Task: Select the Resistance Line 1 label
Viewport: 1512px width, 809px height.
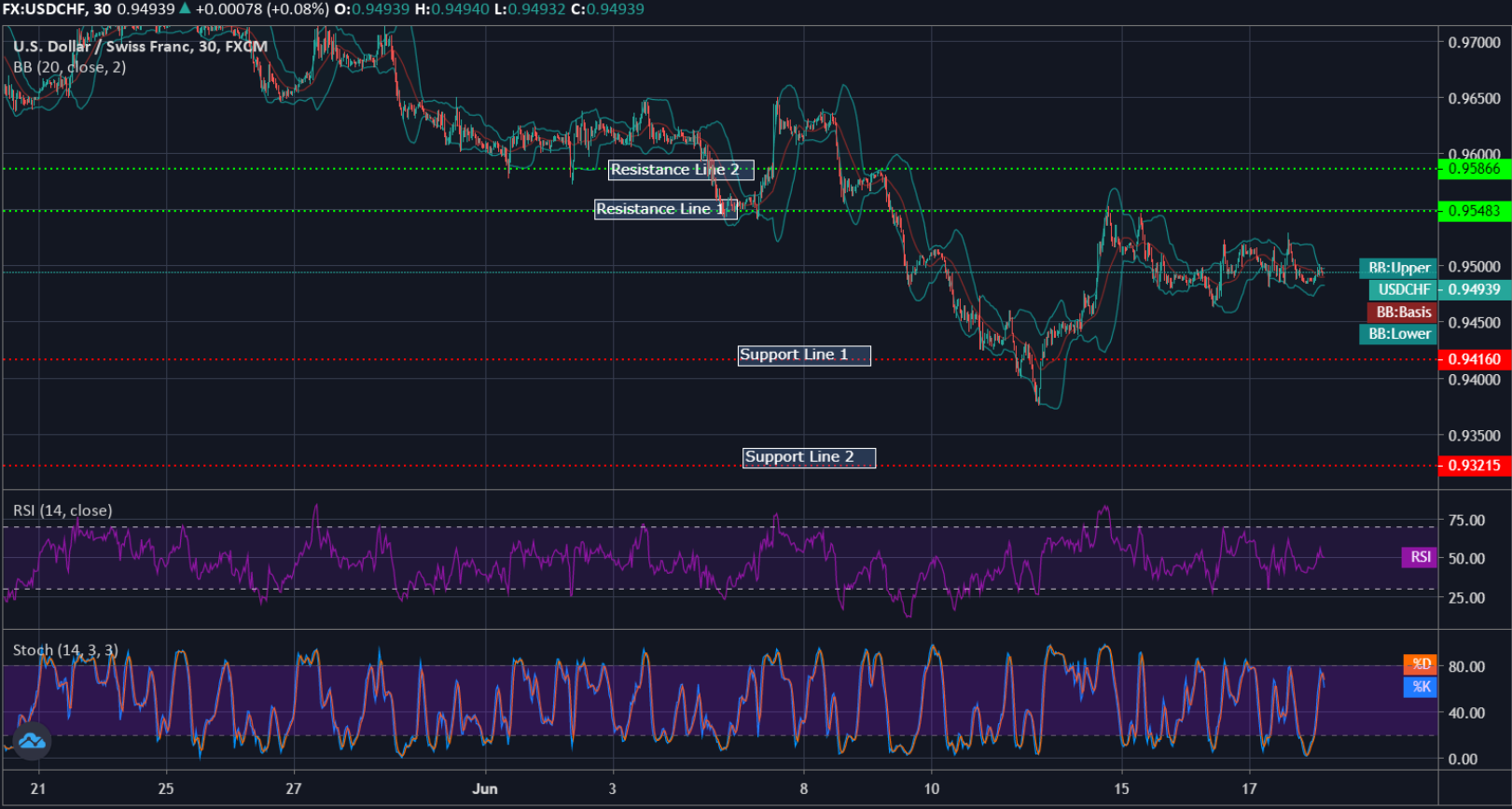Action: point(666,209)
